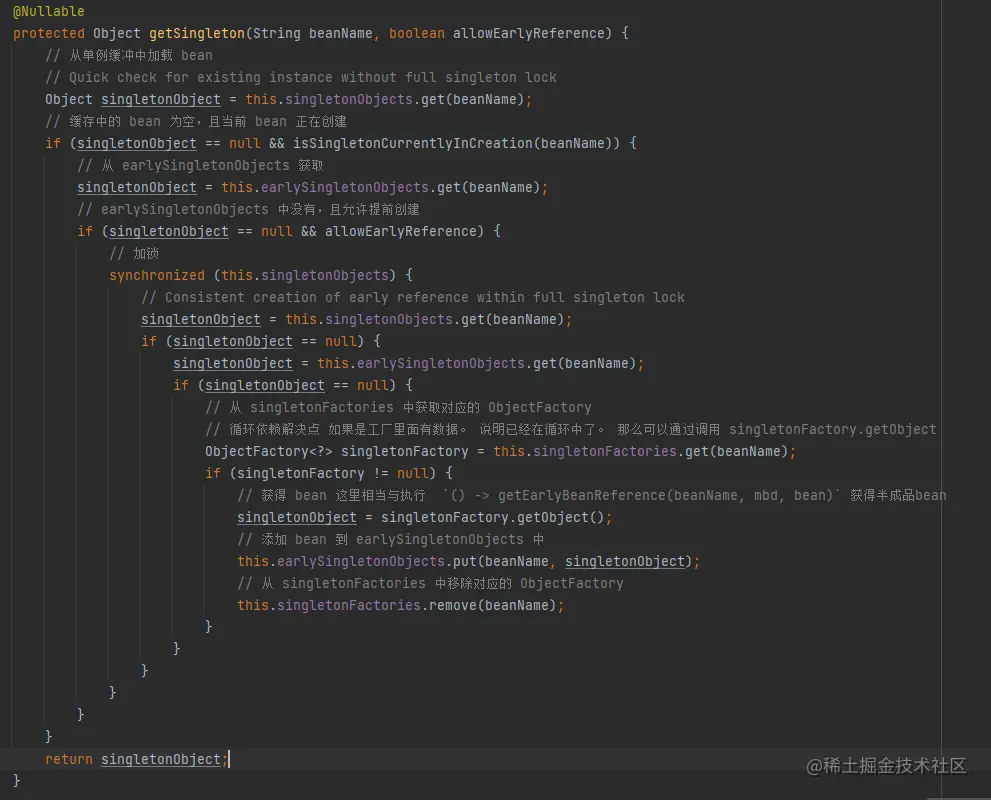991x800 pixels.
Task: Click the boolean keyword in the signature
Action: pos(416,33)
